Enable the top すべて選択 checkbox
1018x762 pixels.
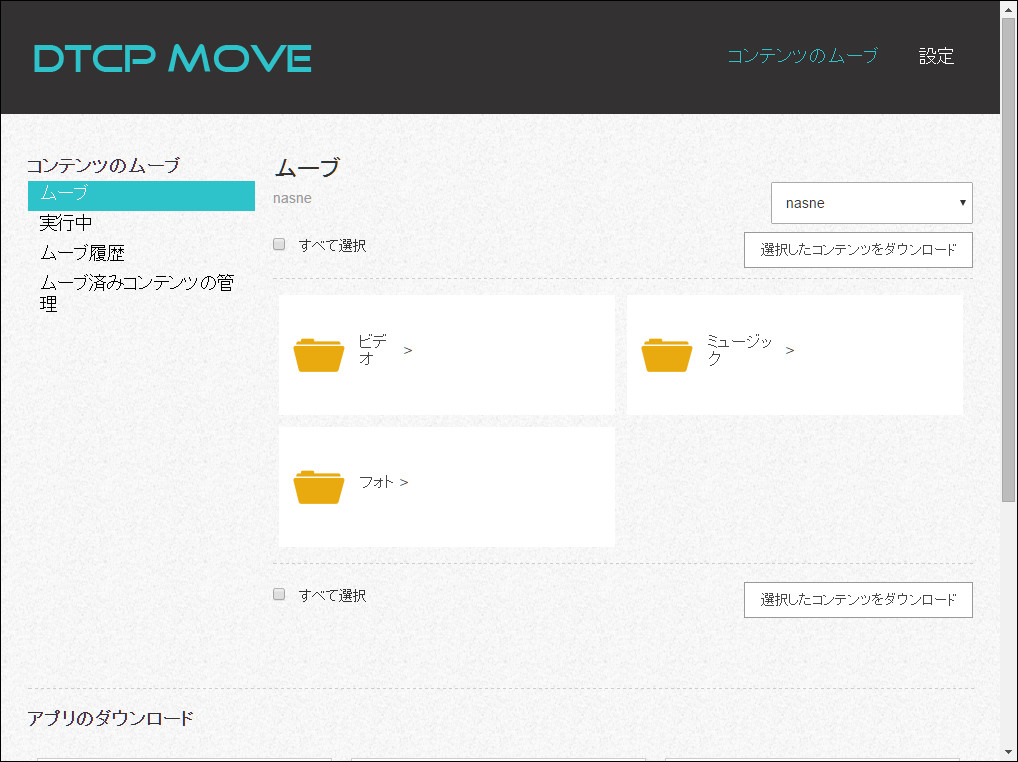click(279, 243)
